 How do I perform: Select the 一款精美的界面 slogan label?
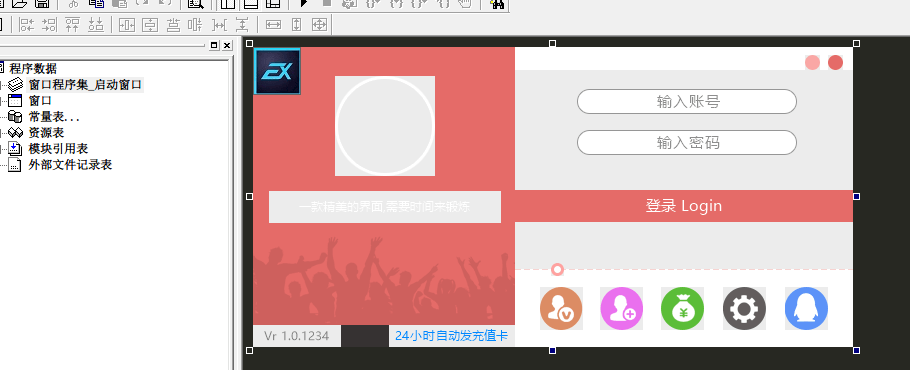[385, 207]
